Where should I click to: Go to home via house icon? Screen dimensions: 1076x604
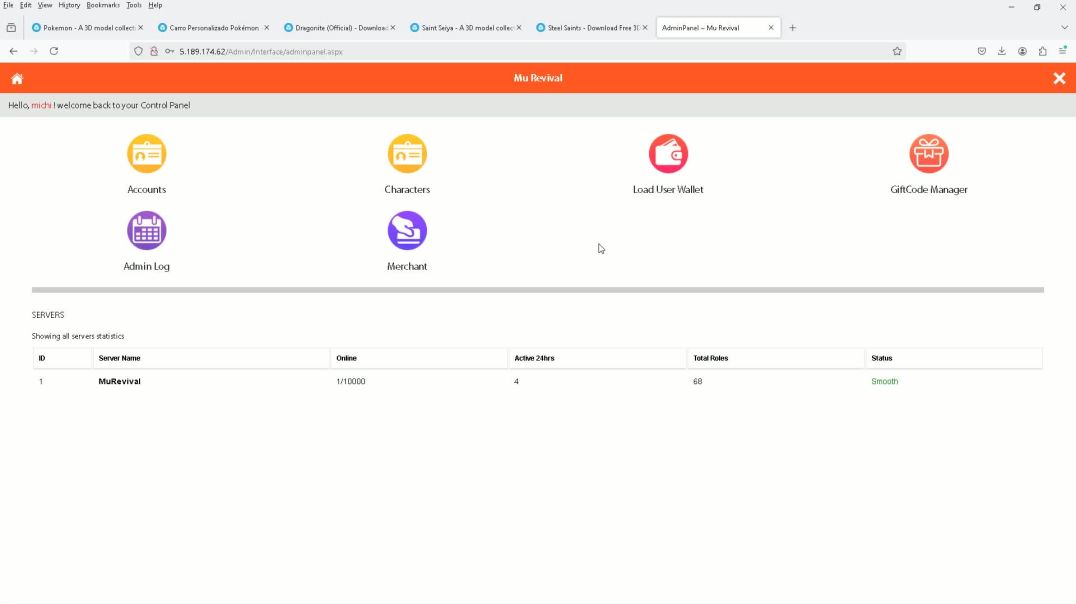click(17, 78)
